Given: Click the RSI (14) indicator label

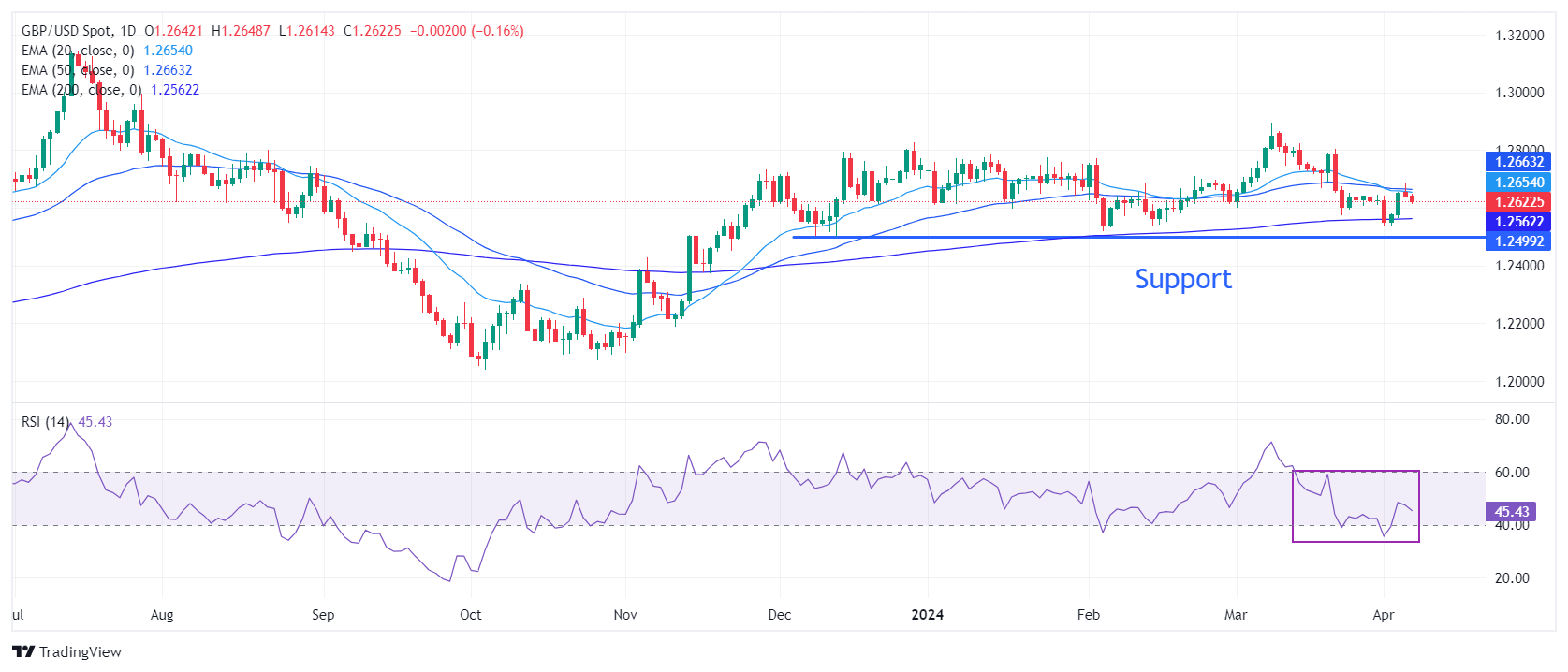Looking at the screenshot, I should click(45, 422).
